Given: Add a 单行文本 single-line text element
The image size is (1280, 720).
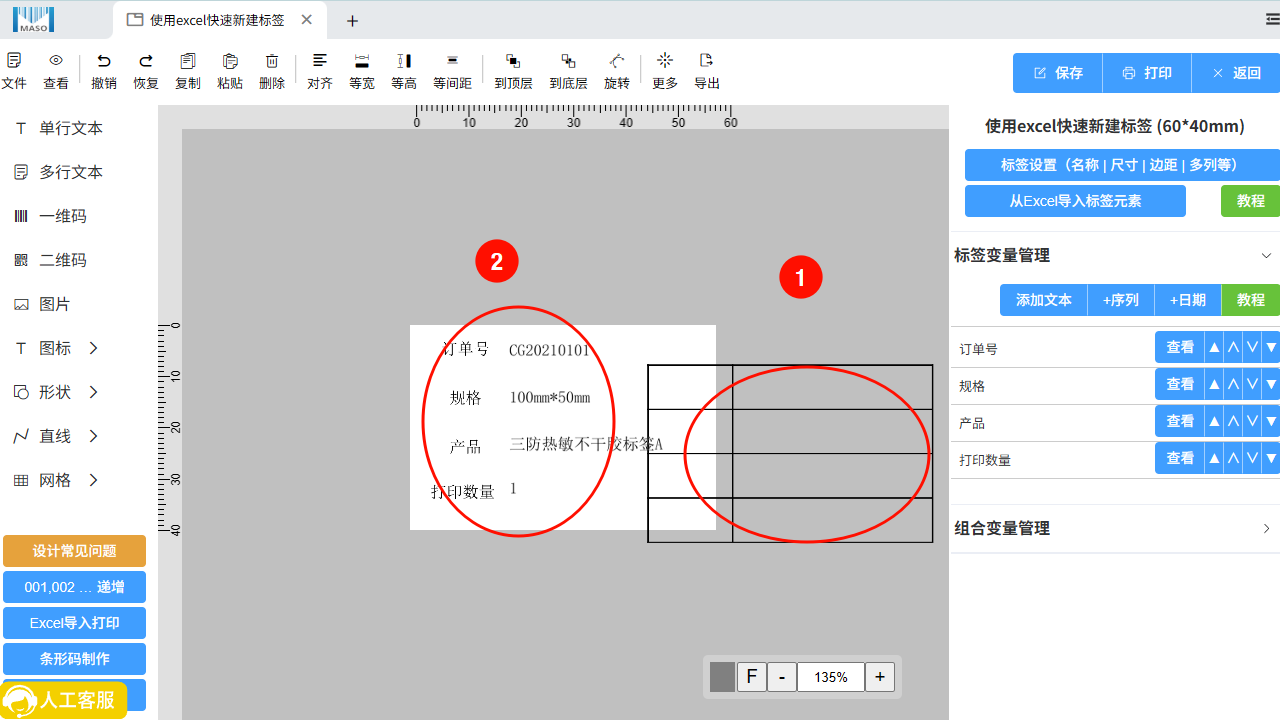Looking at the screenshot, I should [60, 128].
